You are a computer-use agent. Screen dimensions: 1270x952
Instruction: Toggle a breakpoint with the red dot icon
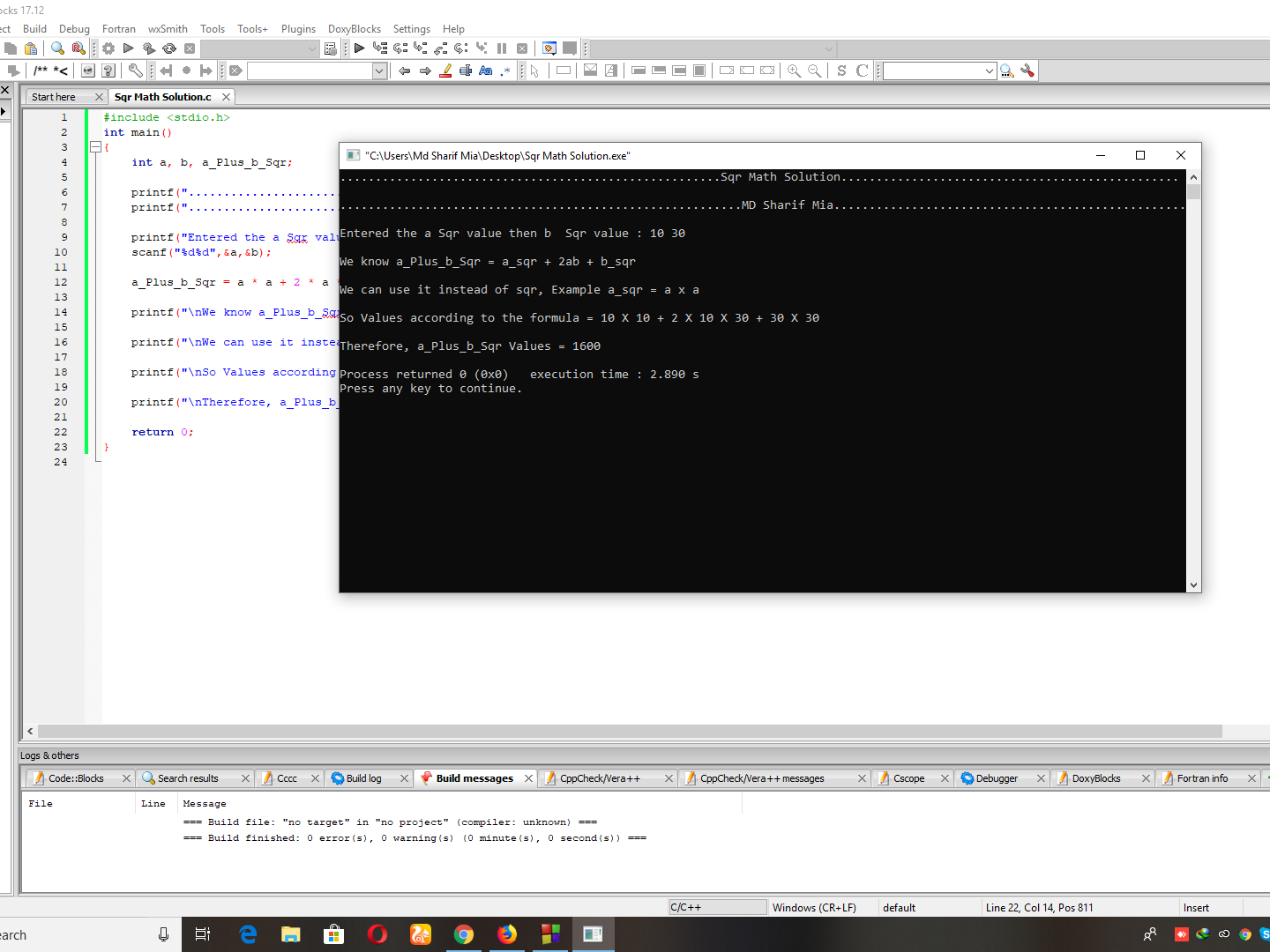(x=186, y=71)
